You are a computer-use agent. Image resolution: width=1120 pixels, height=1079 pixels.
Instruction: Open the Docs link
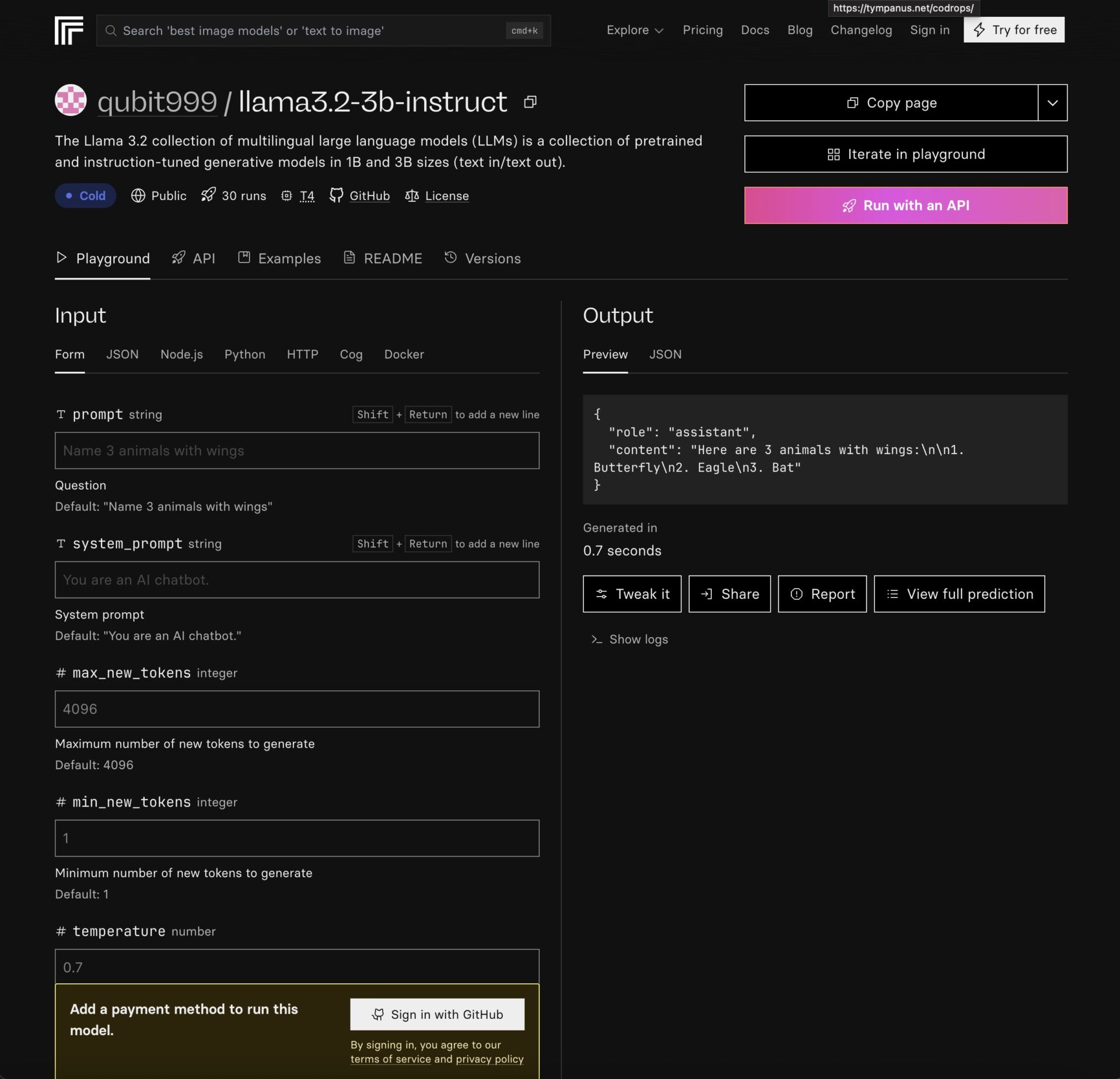point(755,30)
